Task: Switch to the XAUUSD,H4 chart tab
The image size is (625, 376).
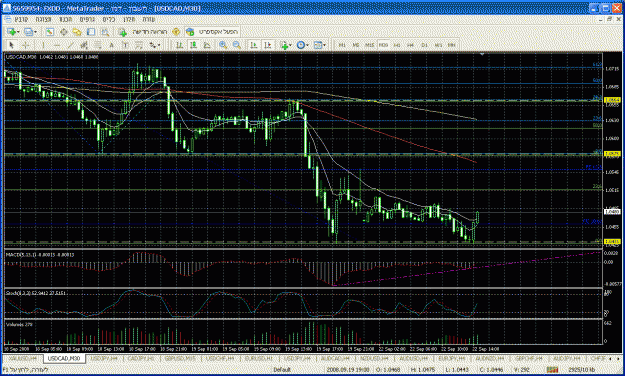Action: 22,358
